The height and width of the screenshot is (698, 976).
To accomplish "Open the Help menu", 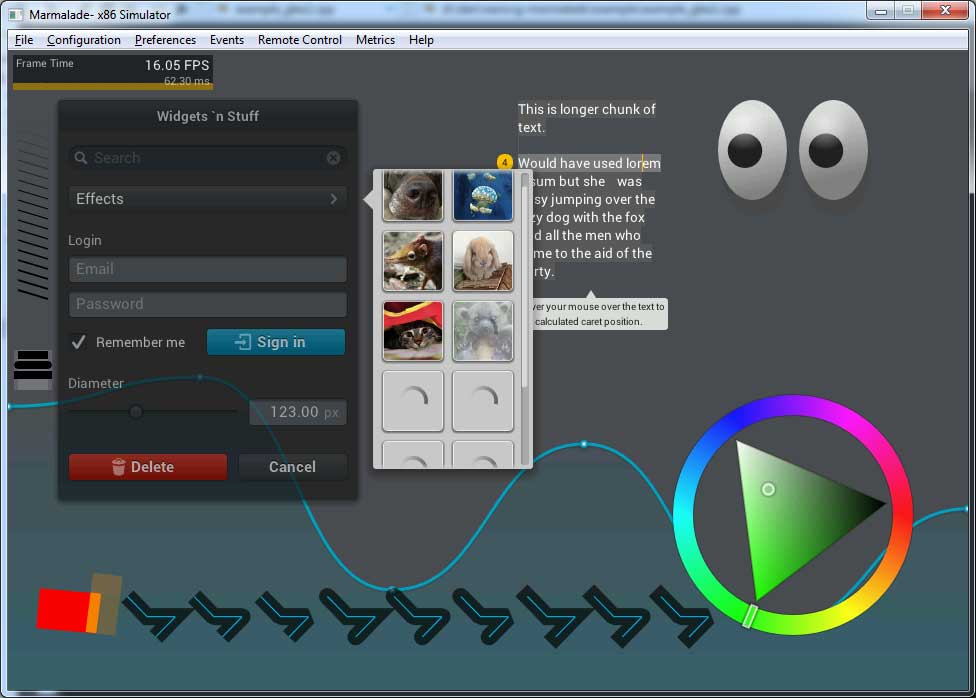I will [421, 40].
